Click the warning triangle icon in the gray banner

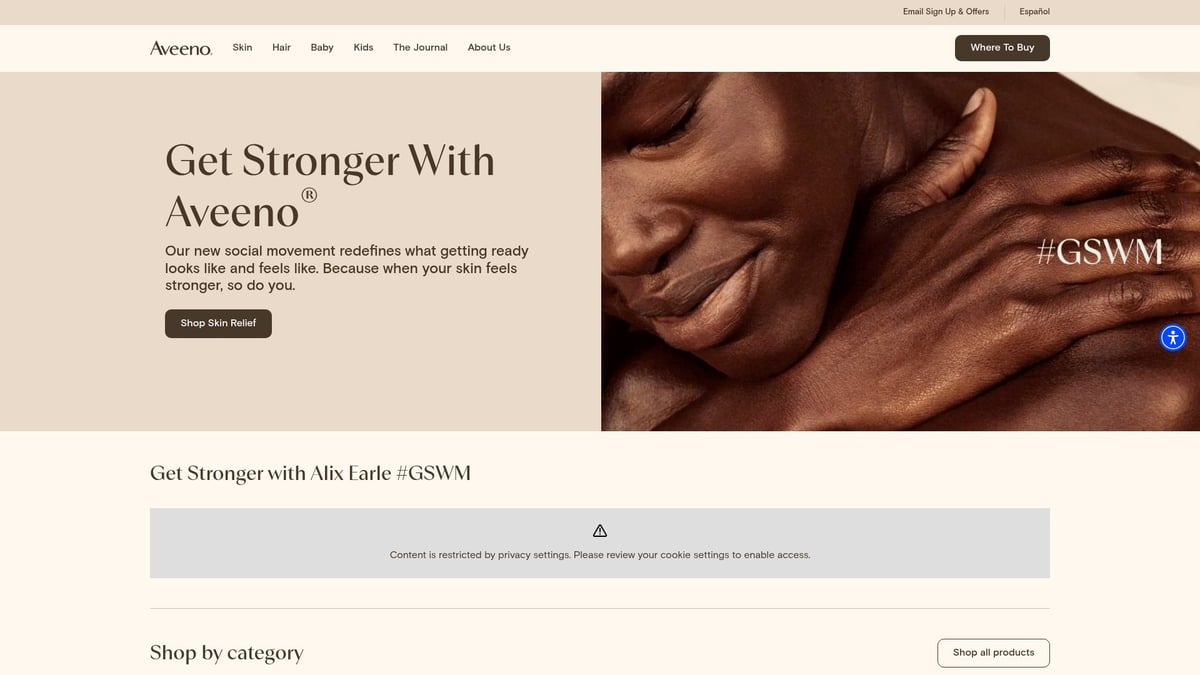(600, 531)
